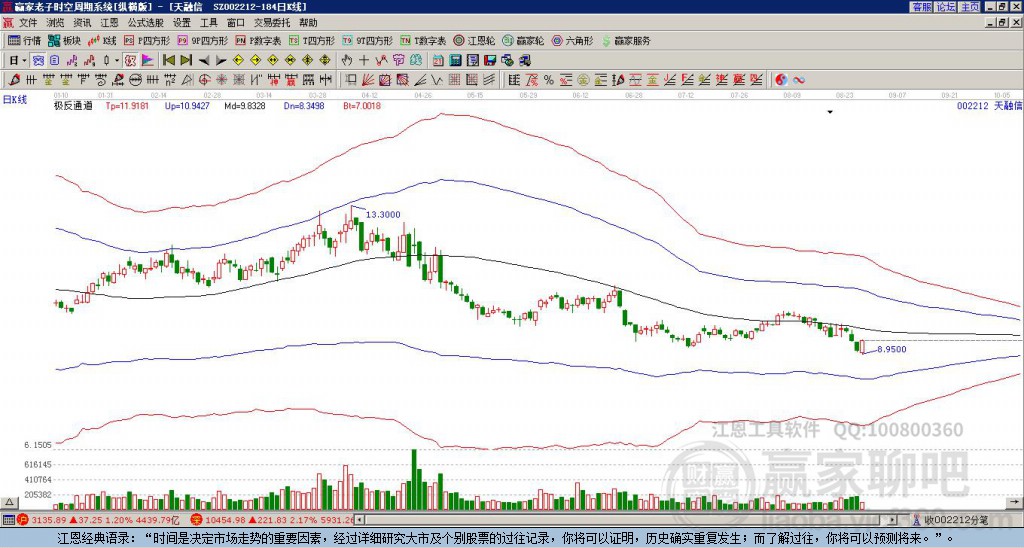The height and width of the screenshot is (548, 1024).
Task: Open the 帮助 menu
Action: 308,23
